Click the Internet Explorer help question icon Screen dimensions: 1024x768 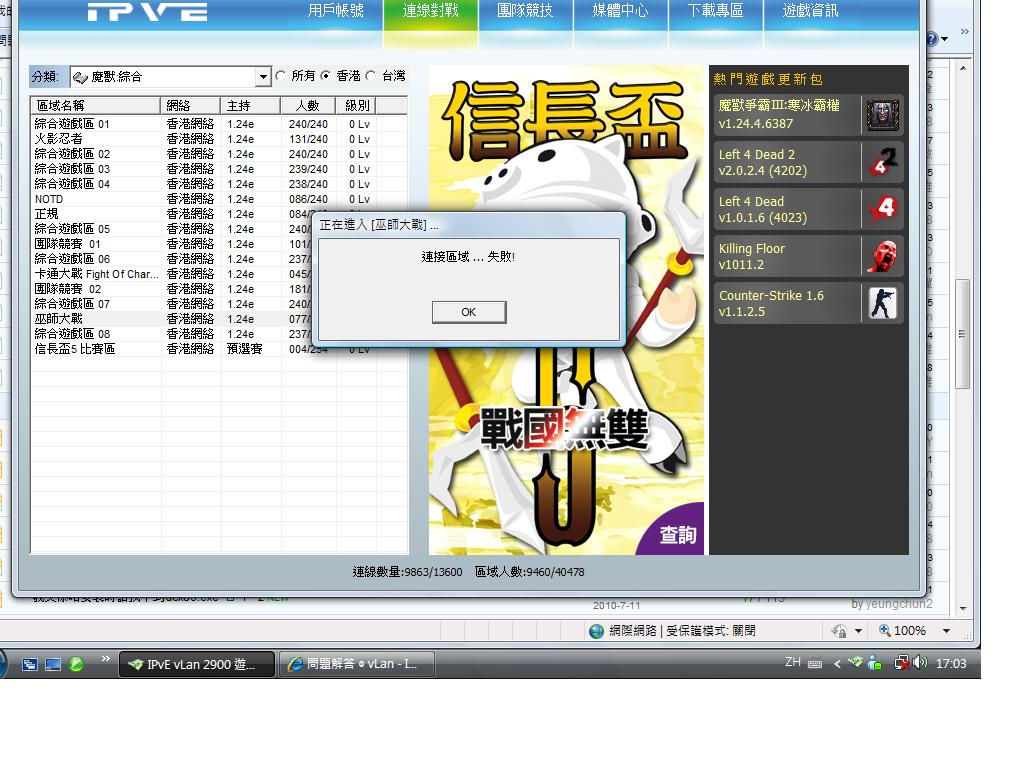click(931, 39)
